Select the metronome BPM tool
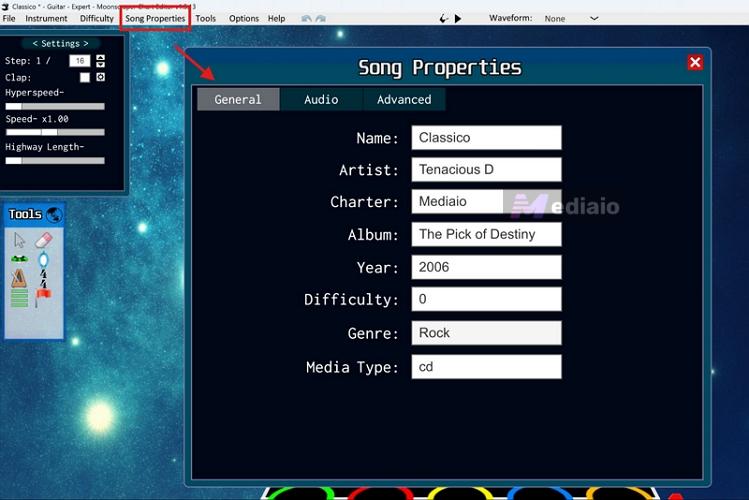Viewport: 749px width, 500px height. [19, 278]
